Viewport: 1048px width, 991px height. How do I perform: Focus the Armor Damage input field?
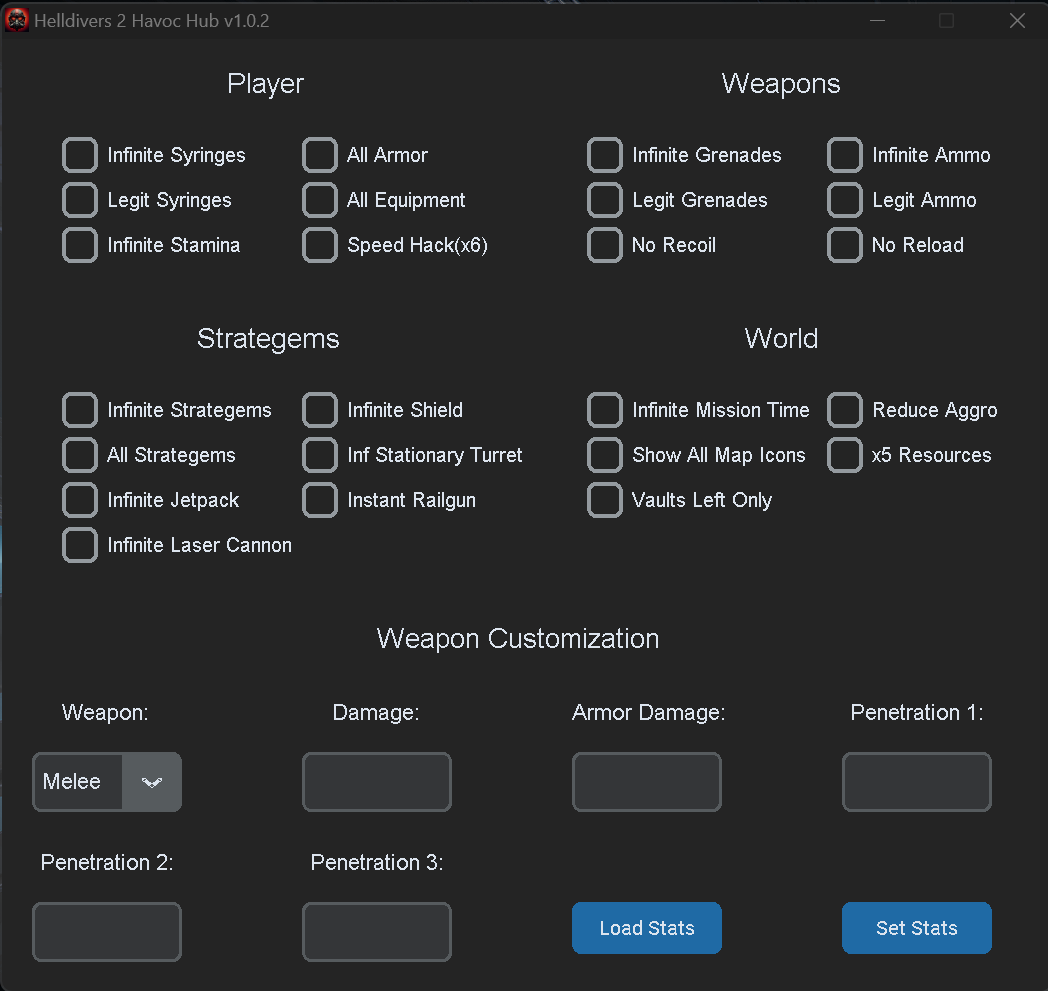647,782
